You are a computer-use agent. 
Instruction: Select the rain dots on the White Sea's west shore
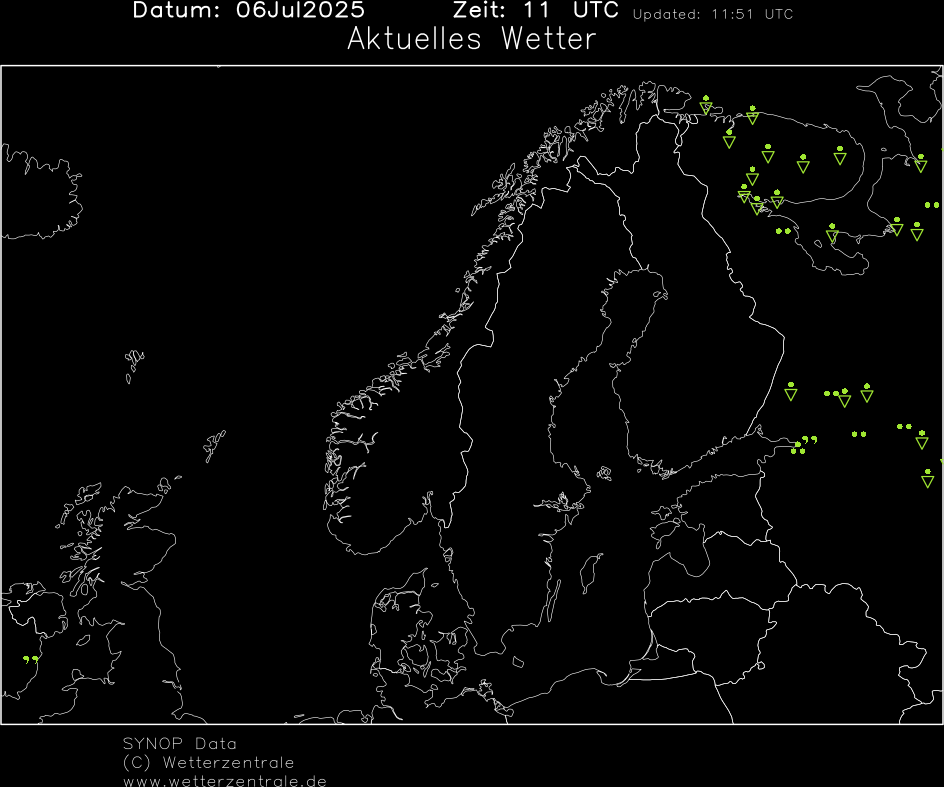pos(783,231)
